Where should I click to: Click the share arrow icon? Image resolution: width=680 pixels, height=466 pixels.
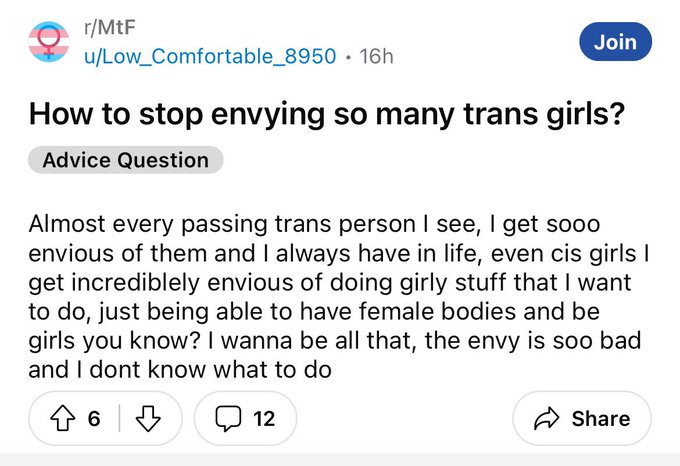(546, 419)
